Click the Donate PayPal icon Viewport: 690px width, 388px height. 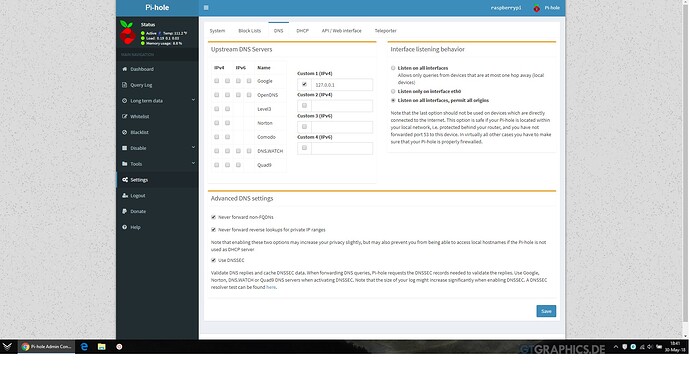[125, 212]
